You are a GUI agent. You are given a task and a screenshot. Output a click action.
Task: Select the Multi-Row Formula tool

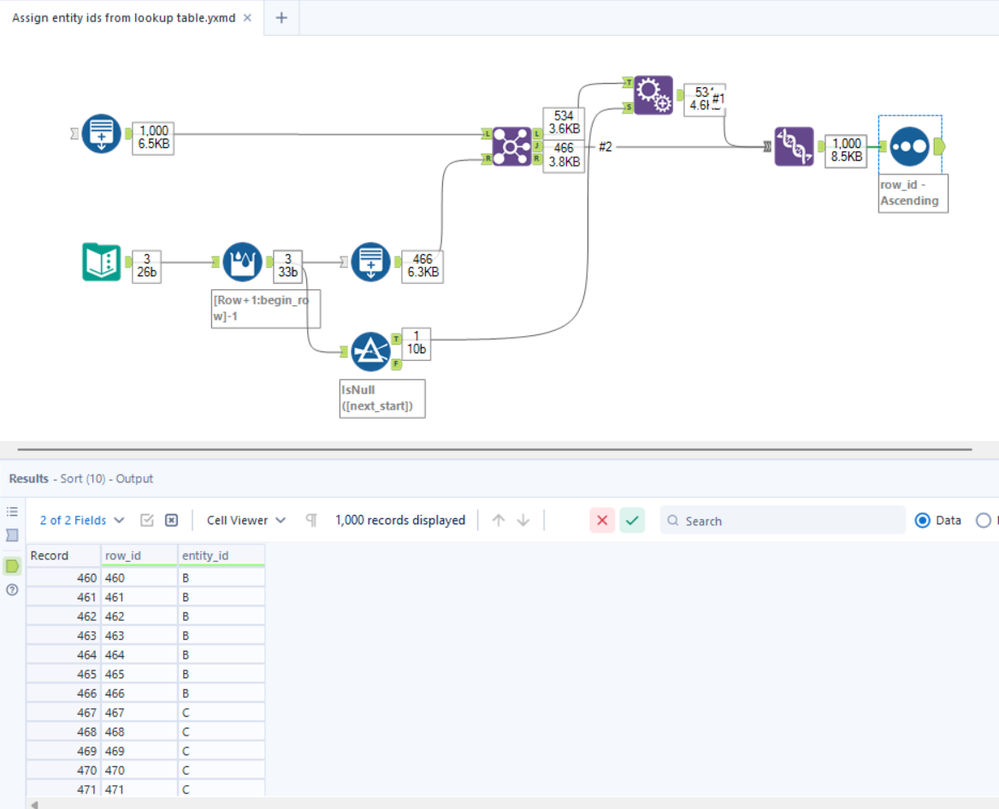[242, 262]
